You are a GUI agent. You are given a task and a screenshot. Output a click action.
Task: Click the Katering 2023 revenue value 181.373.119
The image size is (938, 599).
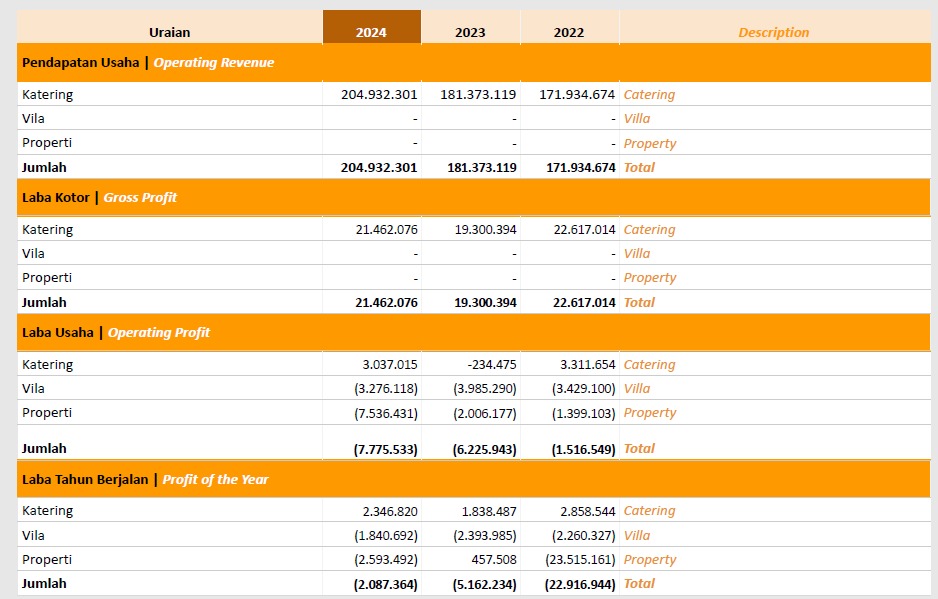478,95
